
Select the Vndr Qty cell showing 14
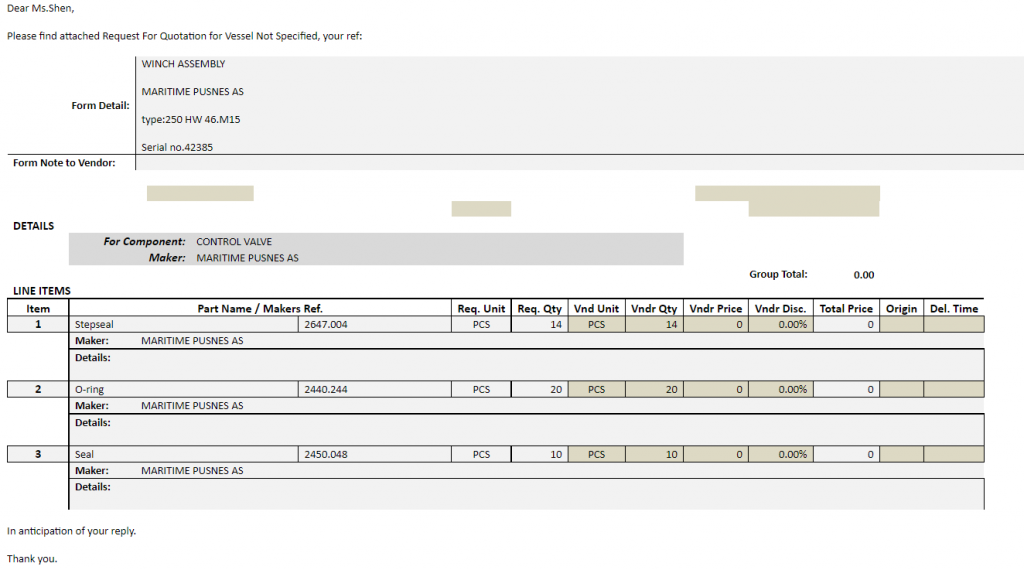[655, 325]
